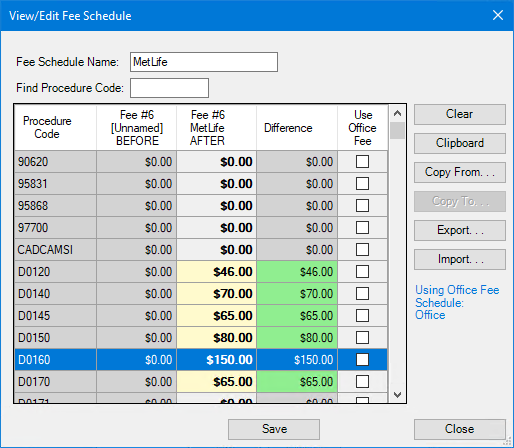The width and height of the screenshot is (514, 448).
Task: Click the Fee #6 MetLife AFTER header
Action: coord(216,128)
